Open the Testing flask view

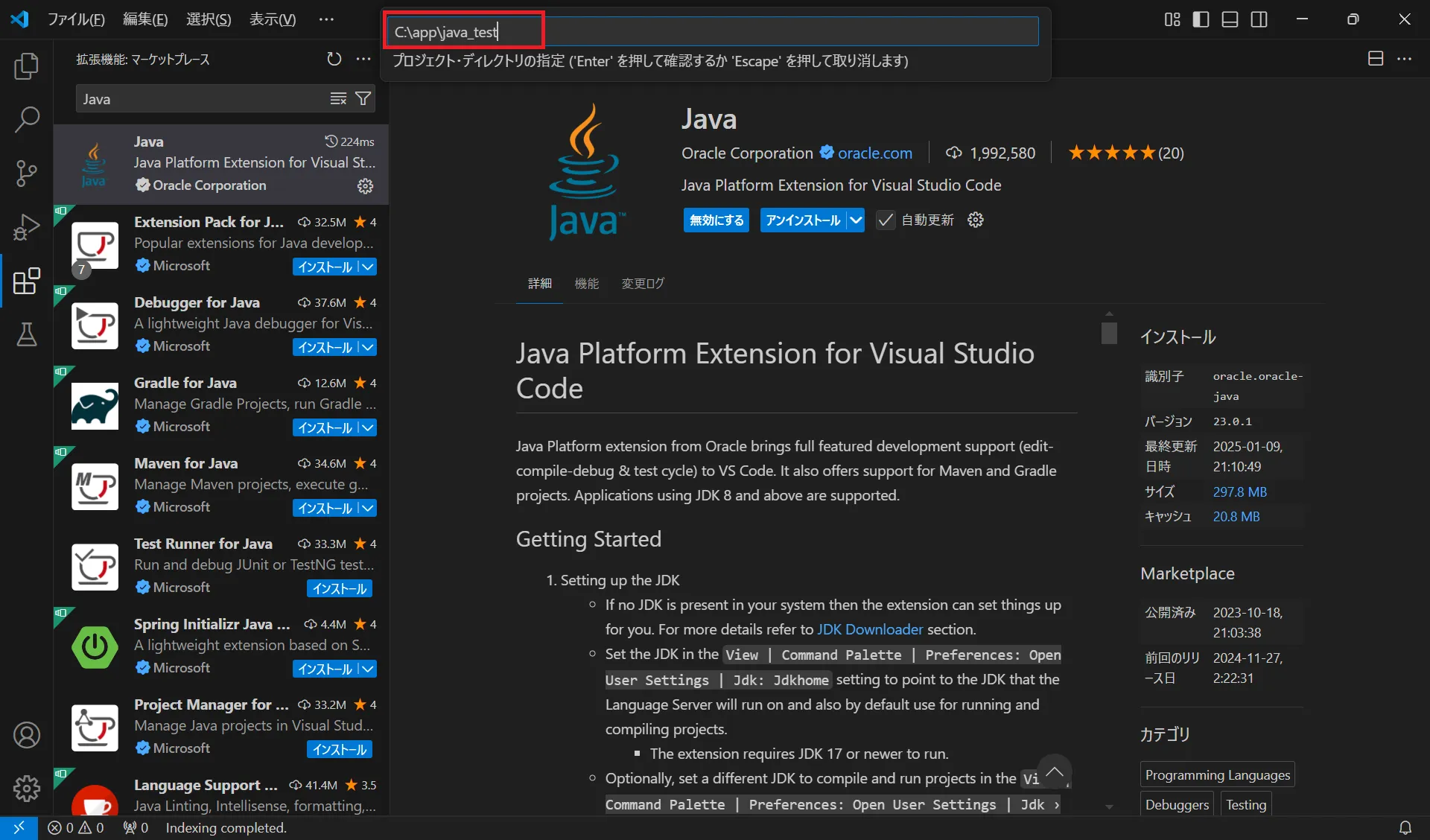[27, 334]
